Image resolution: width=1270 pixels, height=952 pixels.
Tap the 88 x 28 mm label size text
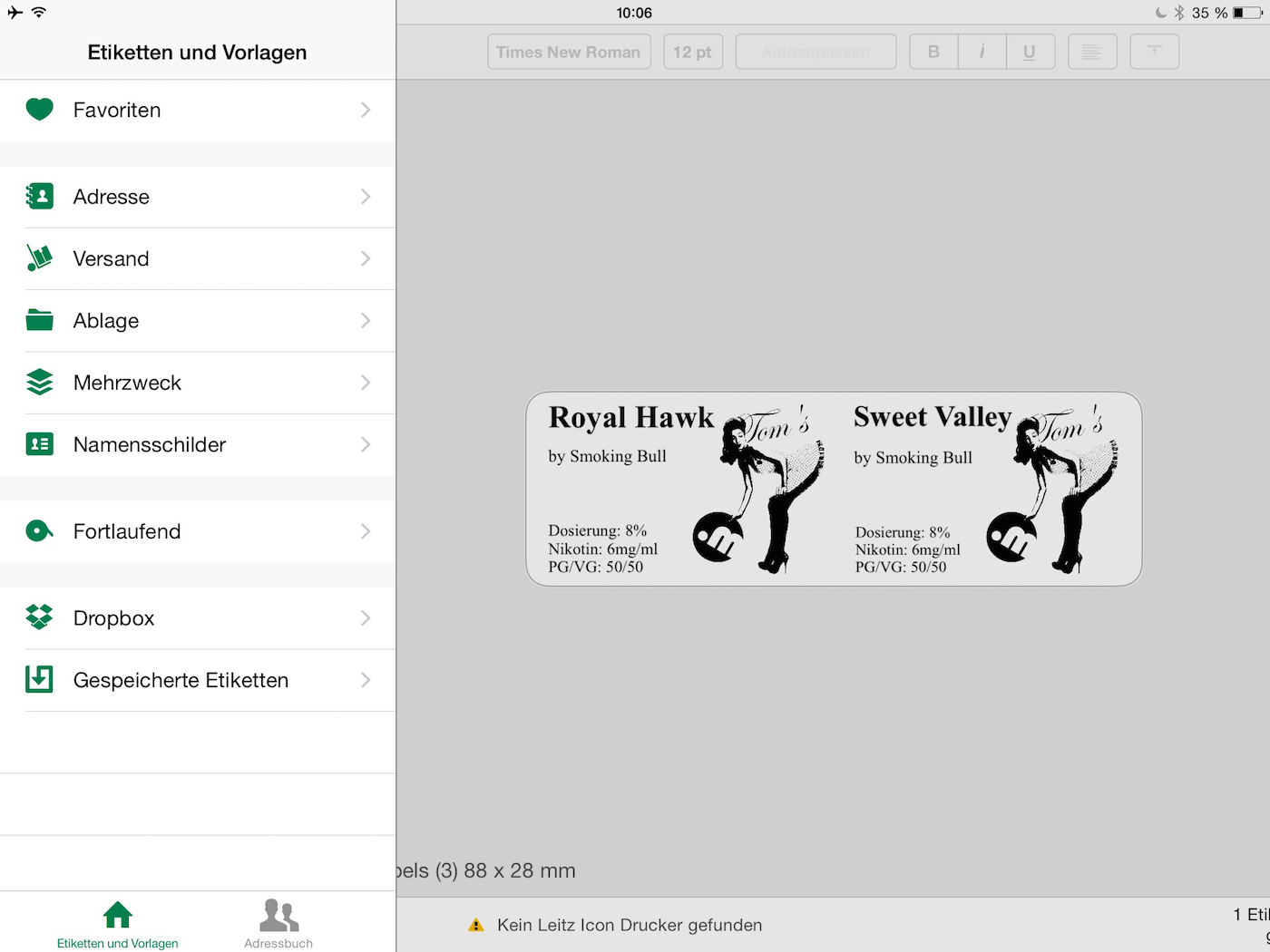(520, 870)
